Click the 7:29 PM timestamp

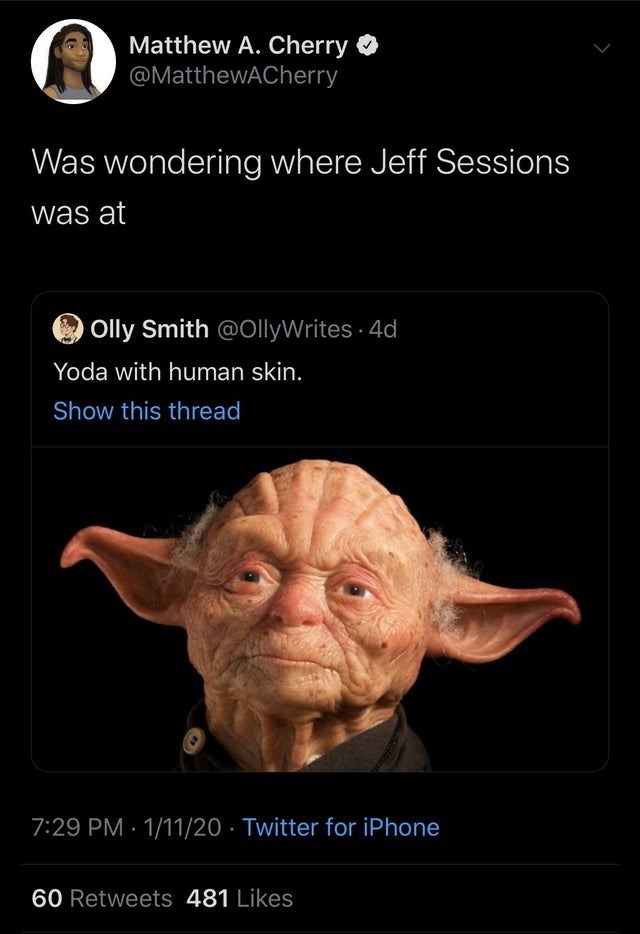click(x=77, y=827)
